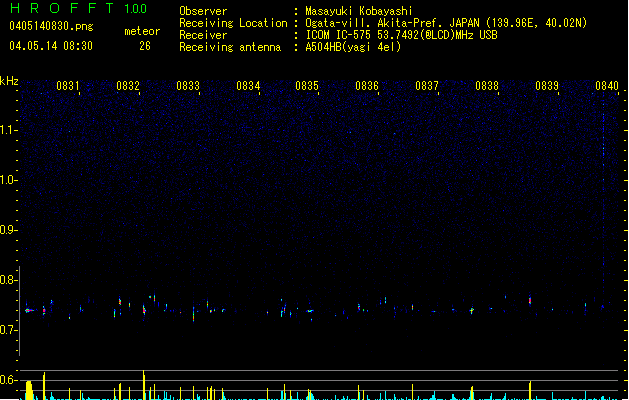Click the Receiving antenna field label

(x=230, y=47)
